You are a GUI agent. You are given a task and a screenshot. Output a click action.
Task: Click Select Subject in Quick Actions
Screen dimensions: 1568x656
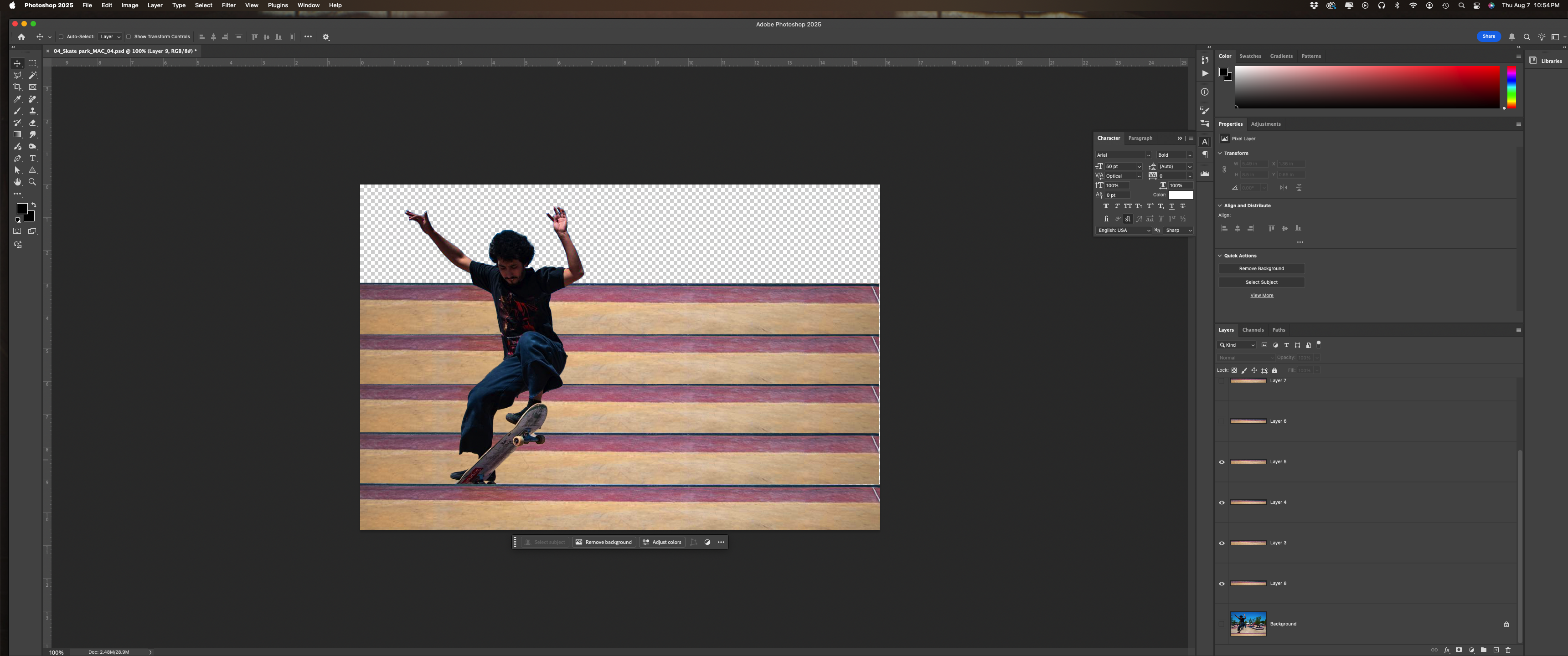[x=1261, y=282]
